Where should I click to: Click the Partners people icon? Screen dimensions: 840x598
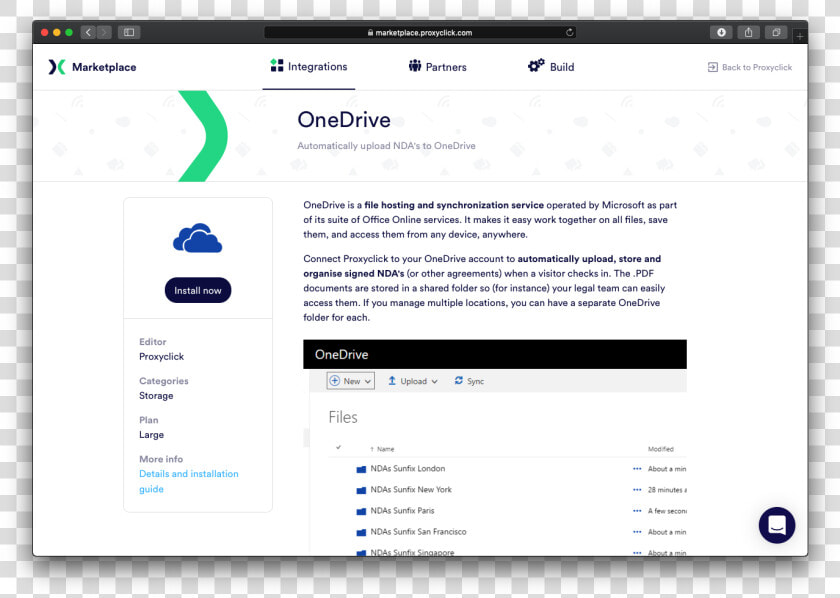[x=415, y=65]
